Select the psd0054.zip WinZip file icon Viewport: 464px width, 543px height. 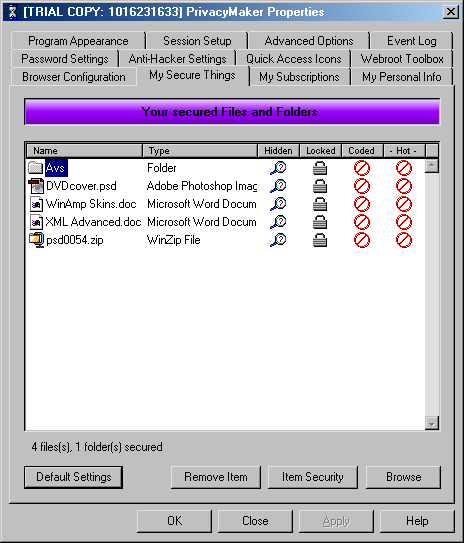coord(36,240)
